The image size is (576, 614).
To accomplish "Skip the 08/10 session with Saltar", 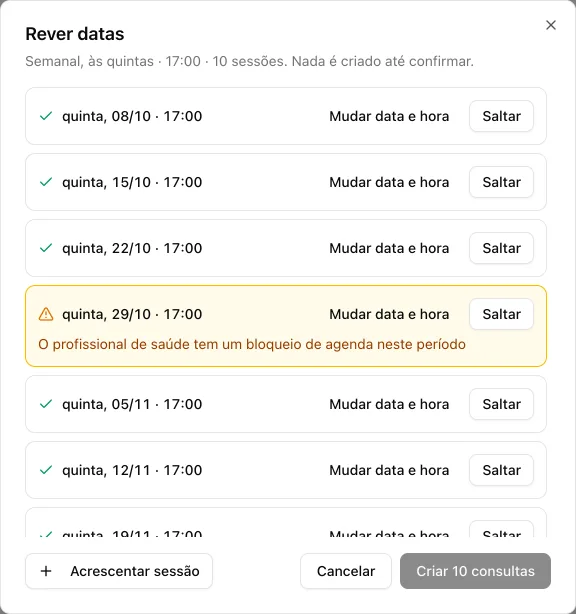I will pyautogui.click(x=501, y=116).
